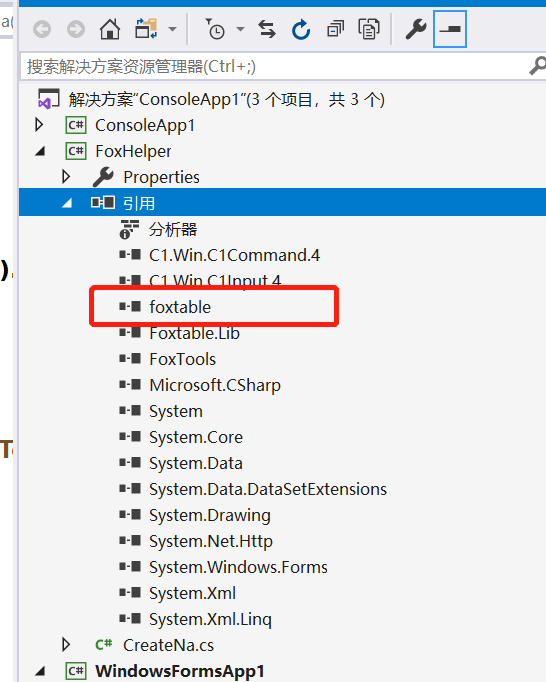Select the CreateNa.cs file
Viewport: 546px width, 682px height.
pyautogui.click(x=168, y=645)
